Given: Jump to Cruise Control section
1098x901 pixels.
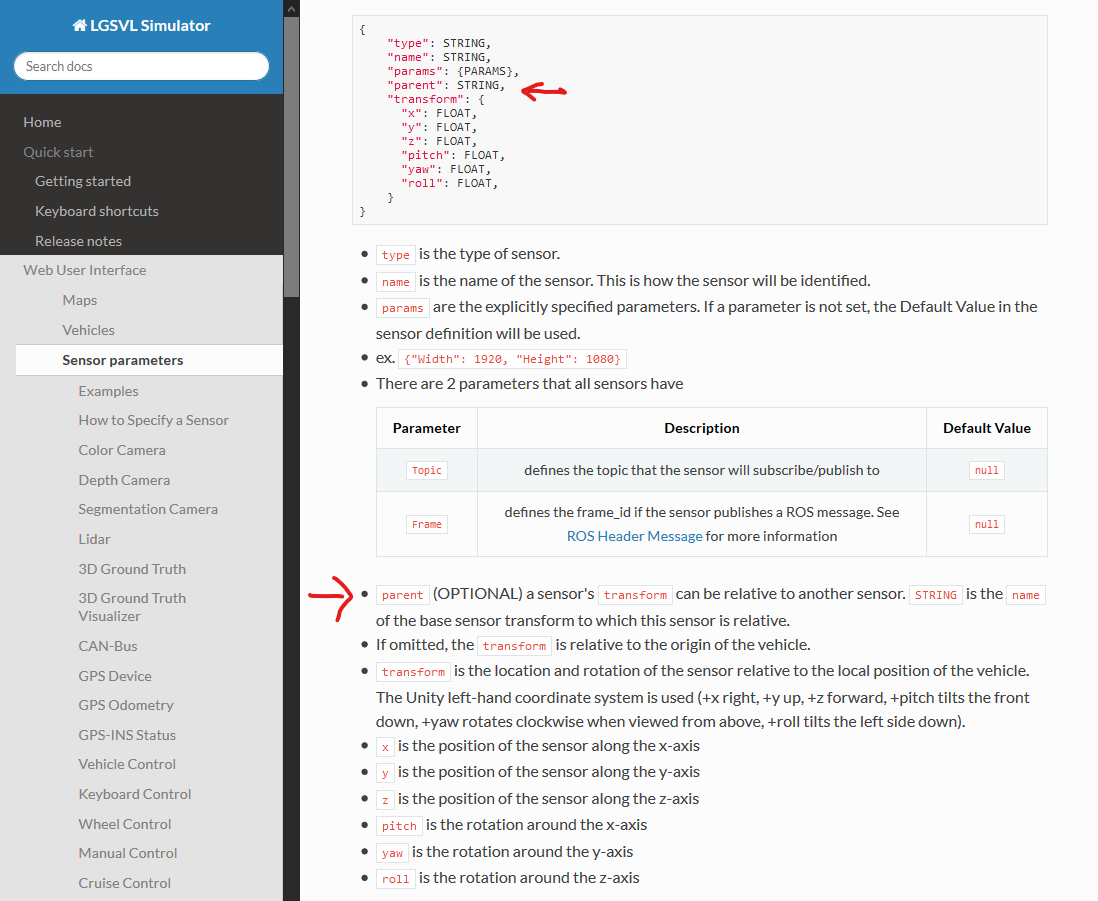Looking at the screenshot, I should pyautogui.click(x=125, y=883).
